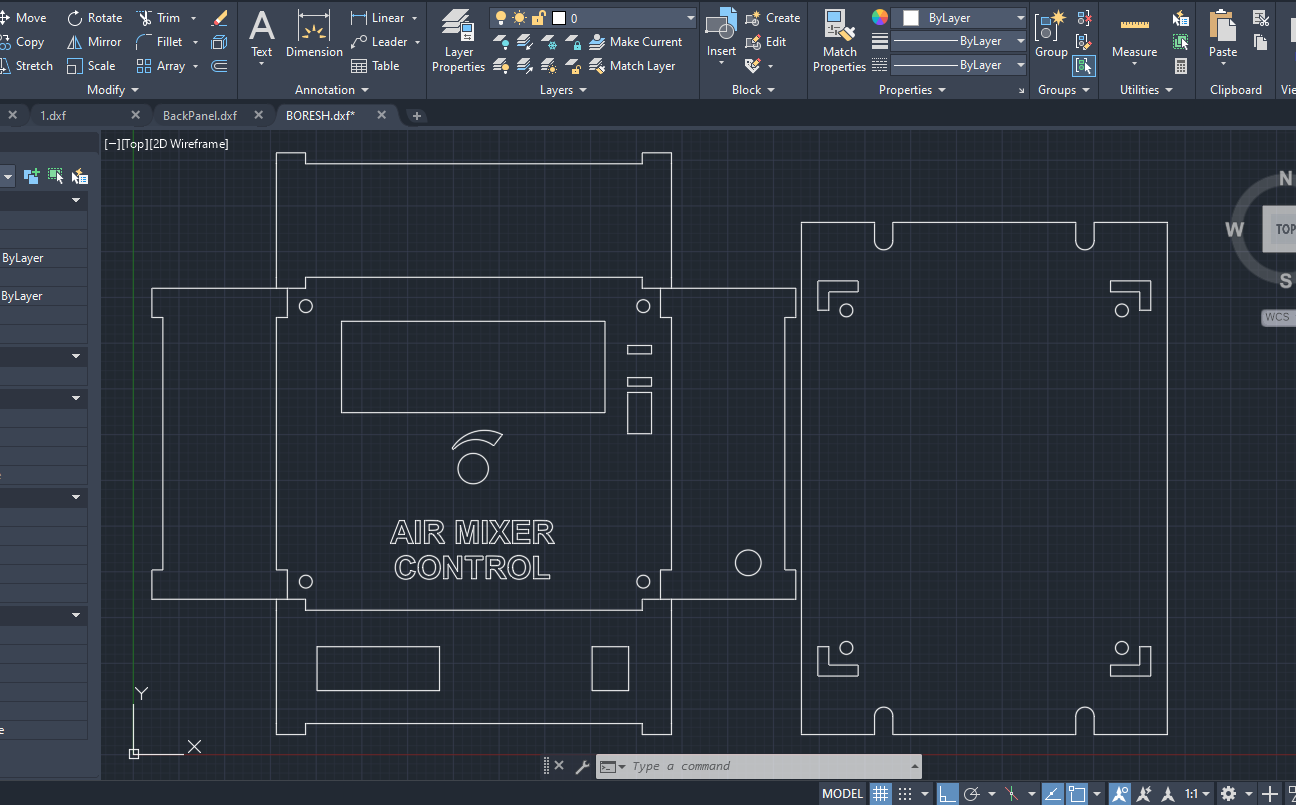Toggle snap mode in status bar
Viewport: 1296px width, 805px height.
click(x=905, y=794)
